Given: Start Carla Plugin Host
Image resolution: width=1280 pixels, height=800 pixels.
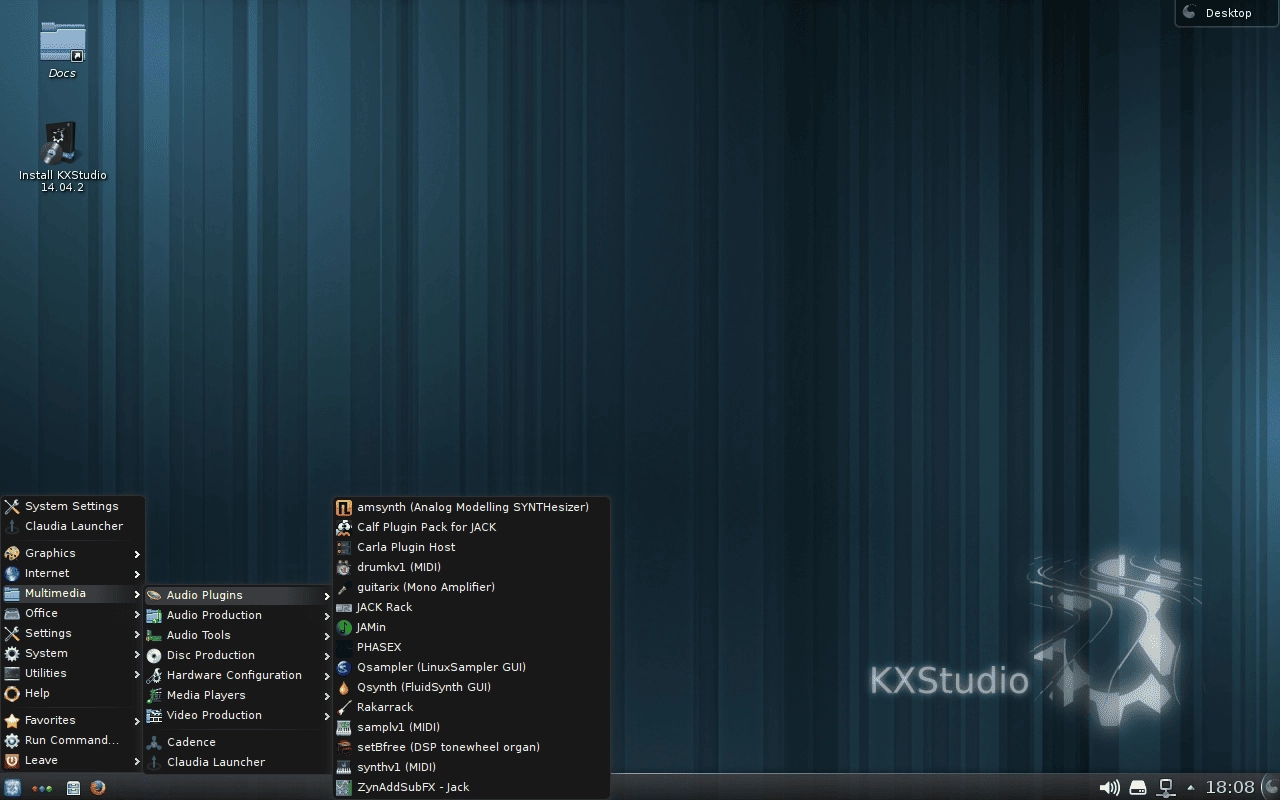Looking at the screenshot, I should click(x=471, y=547).
